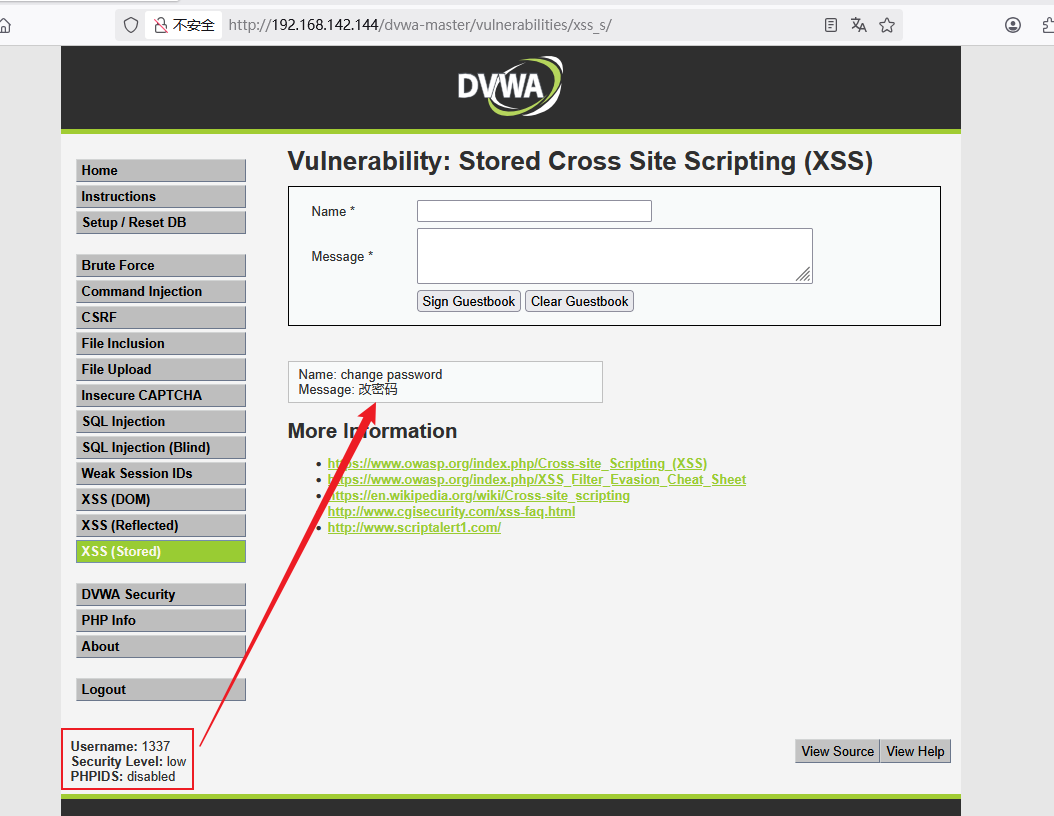Click the insecure connection lock icon
Screen dimensions: 1054x816
(161, 26)
